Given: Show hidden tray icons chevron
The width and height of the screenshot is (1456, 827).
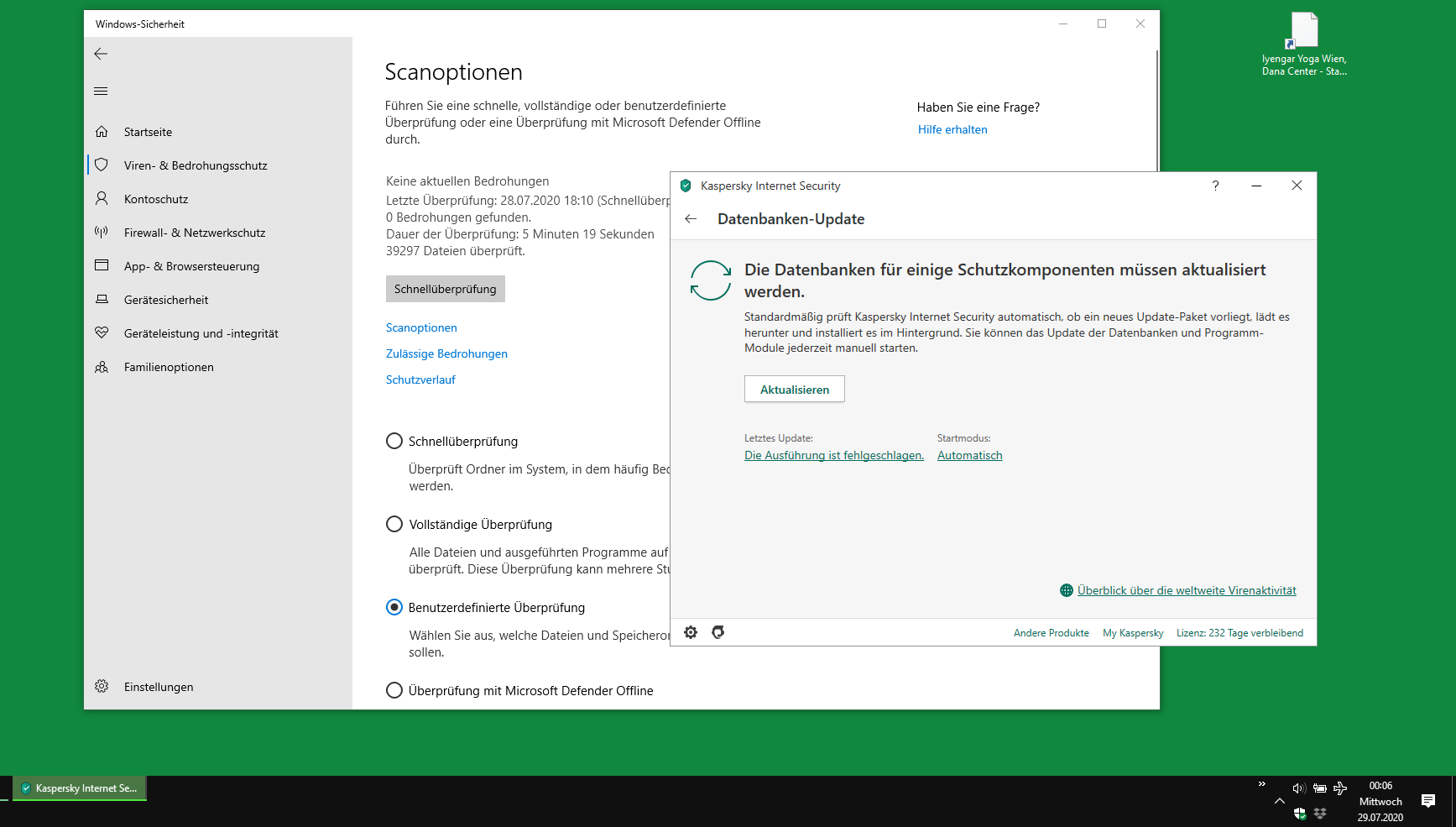Looking at the screenshot, I should pyautogui.click(x=1279, y=801).
